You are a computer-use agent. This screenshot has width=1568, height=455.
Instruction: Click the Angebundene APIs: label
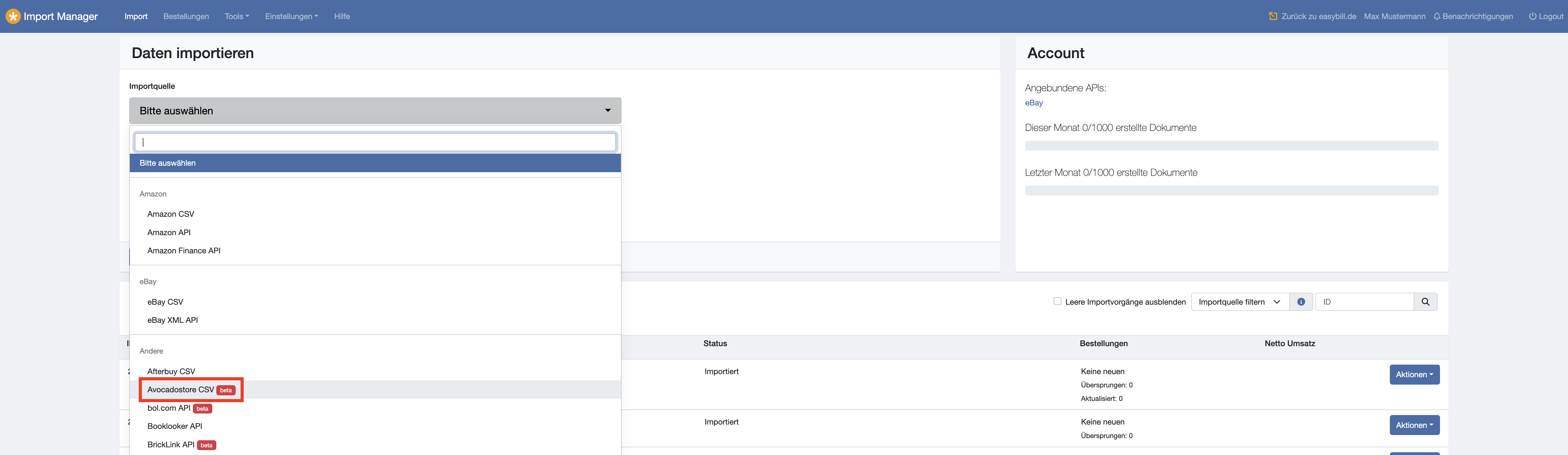[1065, 88]
